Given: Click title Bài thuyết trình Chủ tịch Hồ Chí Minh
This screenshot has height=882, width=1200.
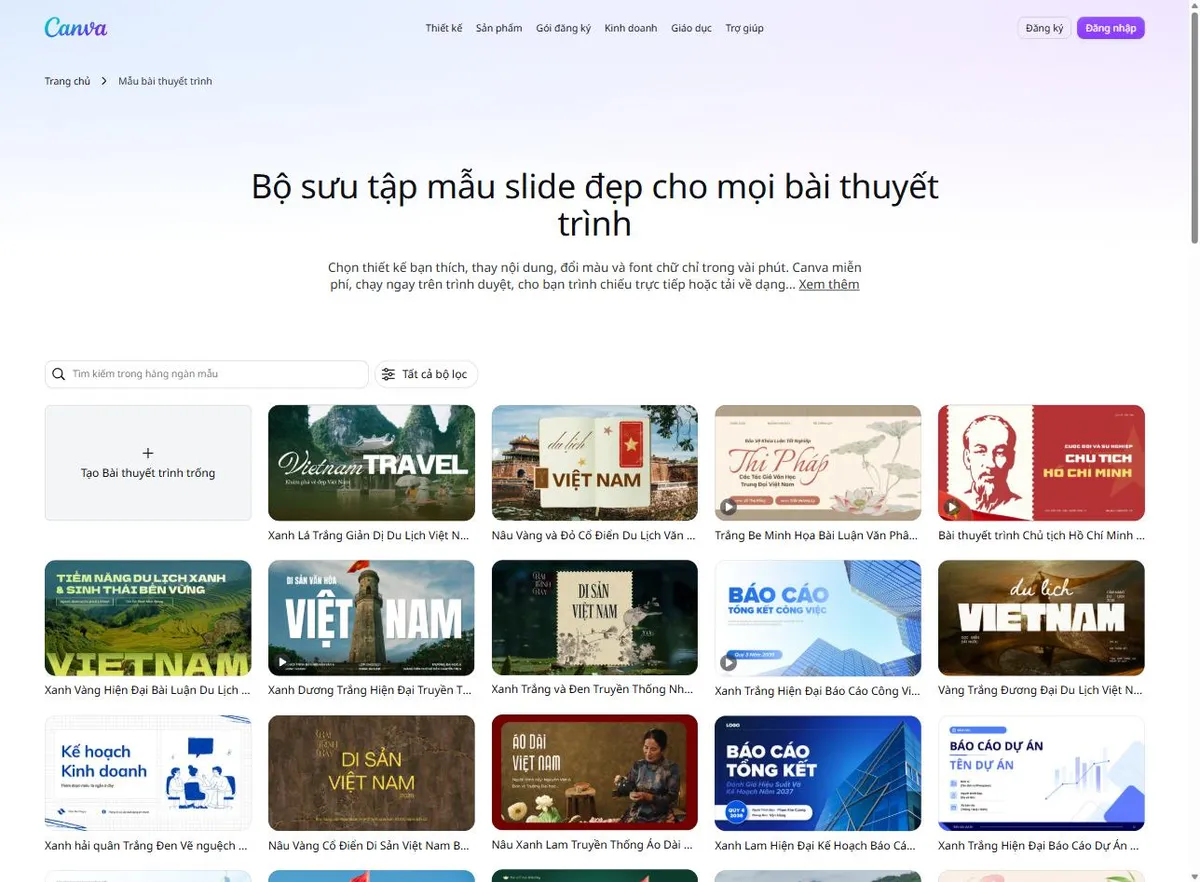Looking at the screenshot, I should click(1041, 536).
